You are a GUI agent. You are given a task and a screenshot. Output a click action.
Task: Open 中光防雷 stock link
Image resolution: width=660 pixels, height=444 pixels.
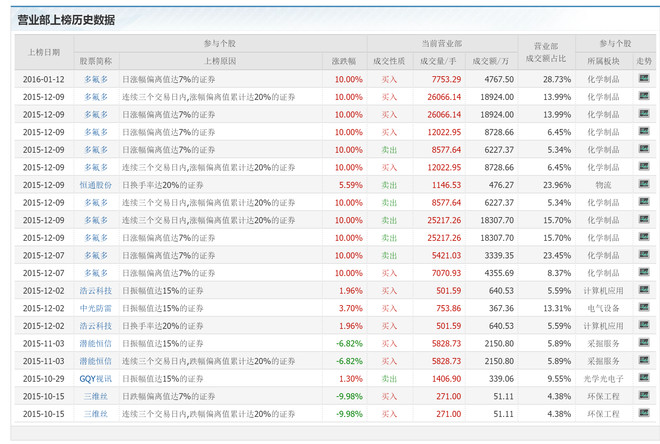96,308
